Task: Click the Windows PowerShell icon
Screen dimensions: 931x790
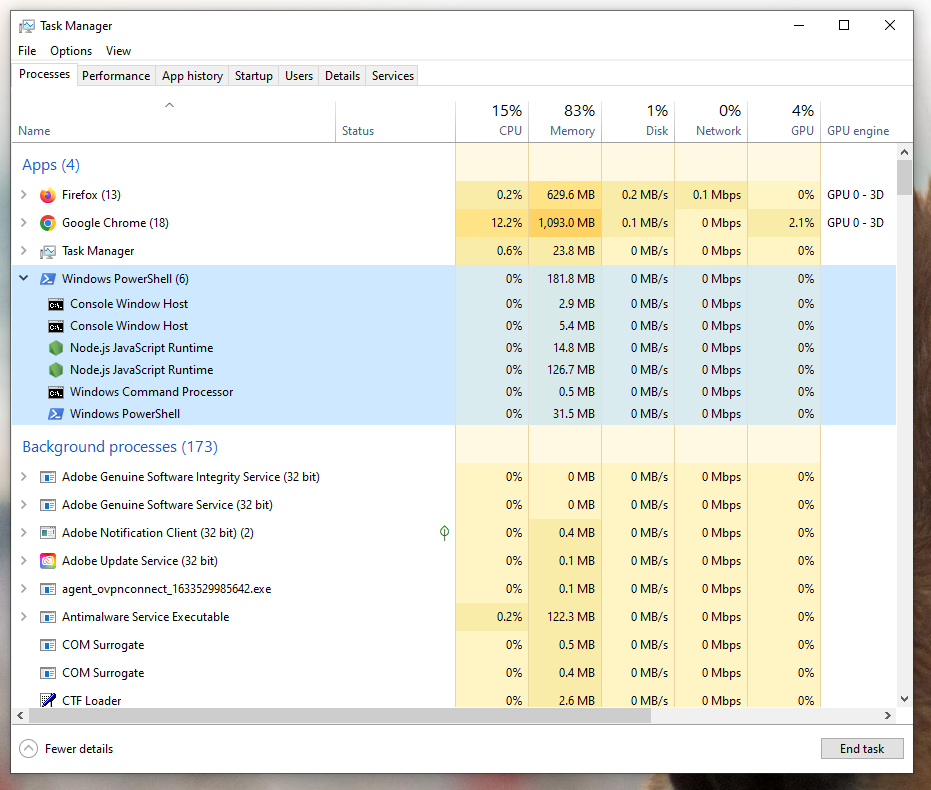Action: point(48,279)
